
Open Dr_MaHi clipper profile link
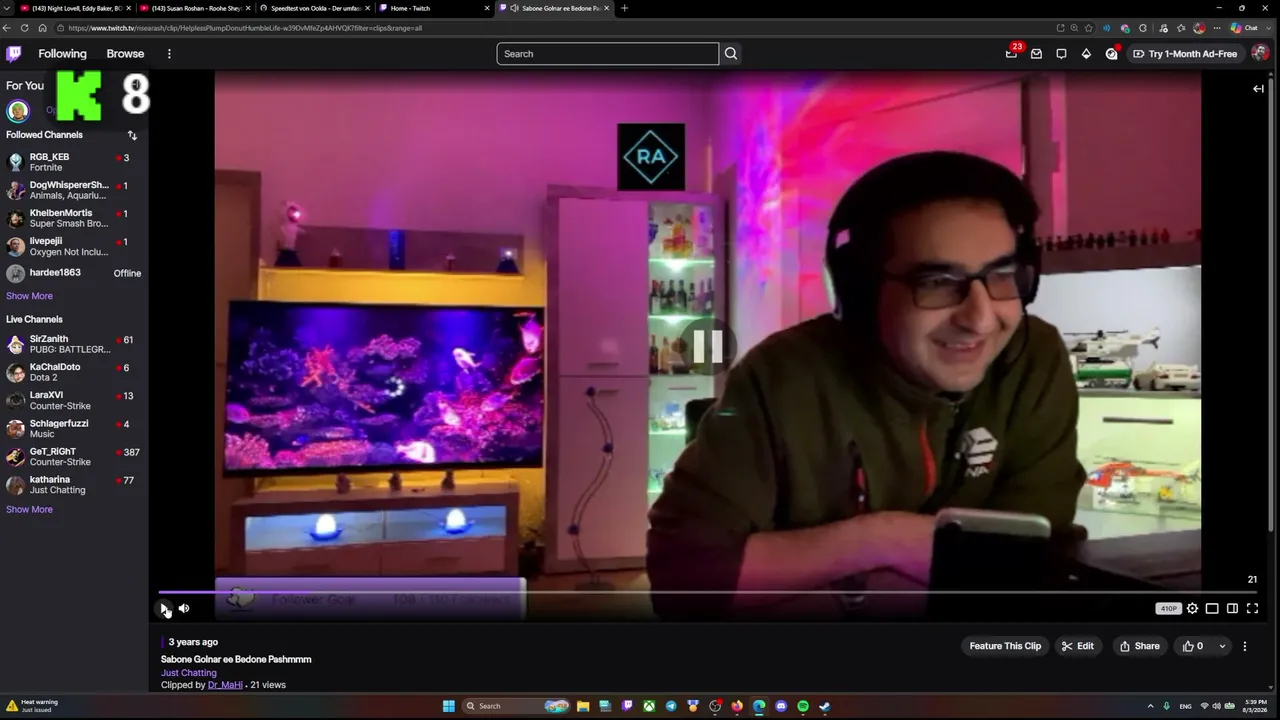click(x=225, y=685)
